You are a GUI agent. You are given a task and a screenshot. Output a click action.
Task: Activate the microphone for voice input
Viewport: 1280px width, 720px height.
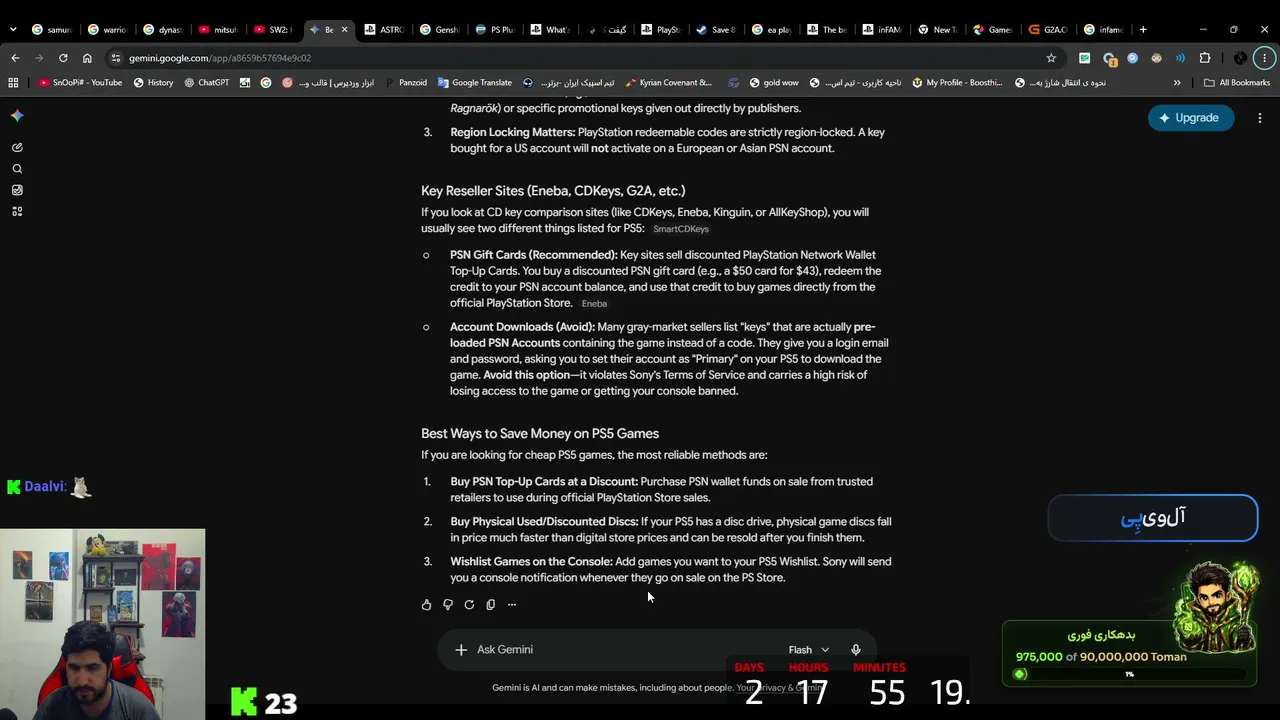[x=856, y=650]
